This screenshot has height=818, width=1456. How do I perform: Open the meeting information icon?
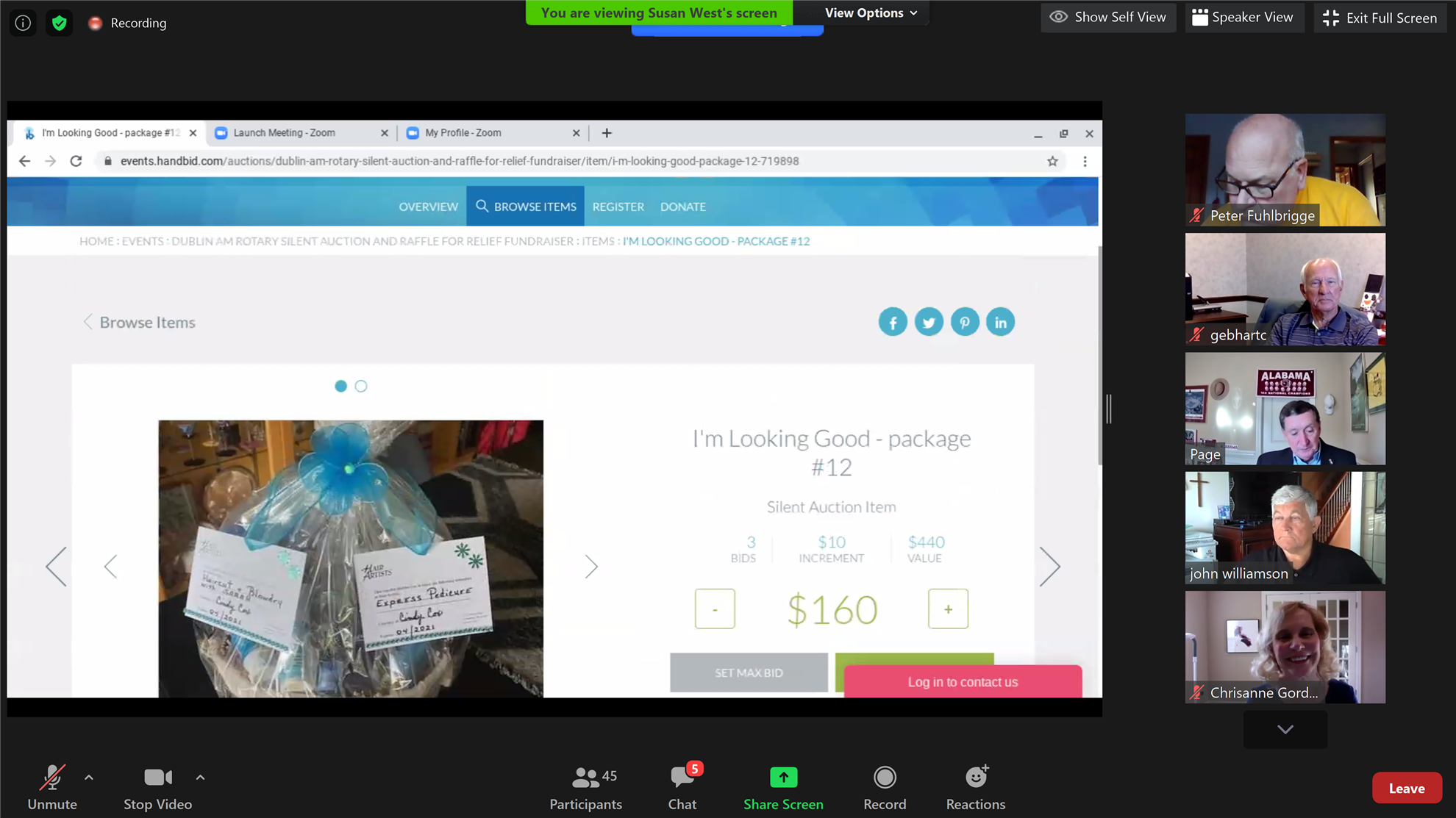23,23
